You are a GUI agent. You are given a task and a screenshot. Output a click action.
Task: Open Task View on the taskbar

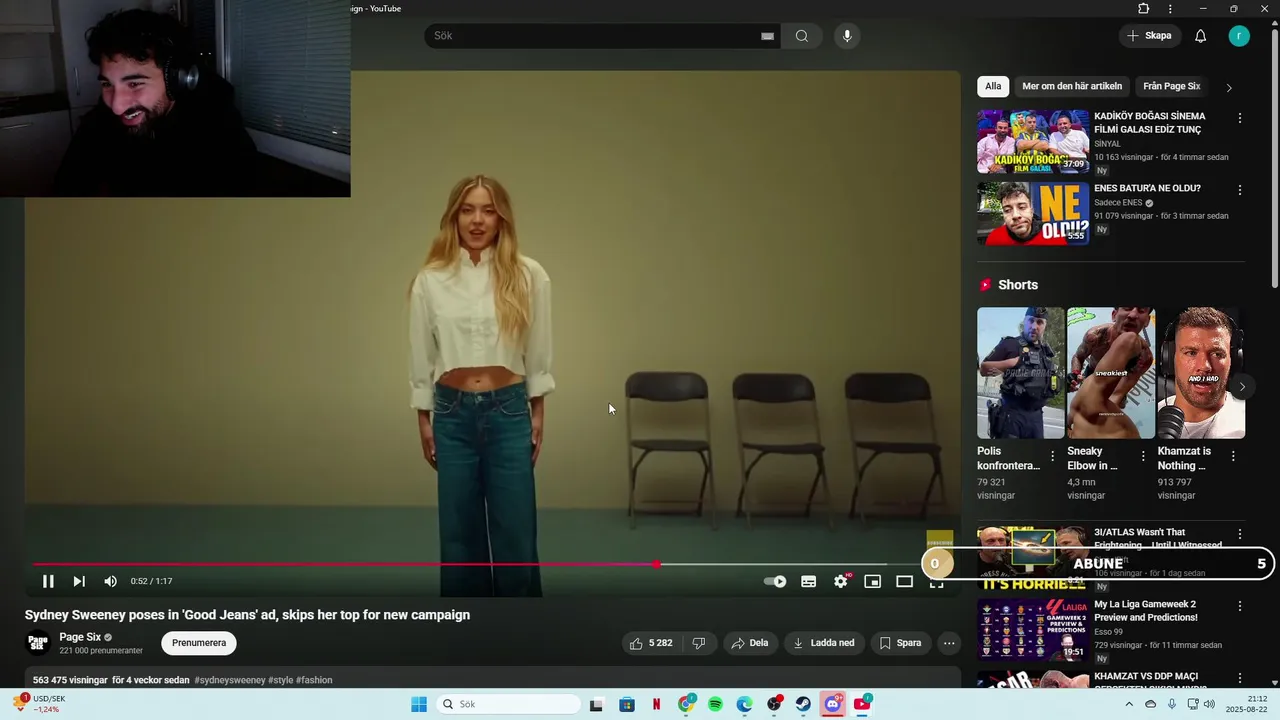pos(596,704)
